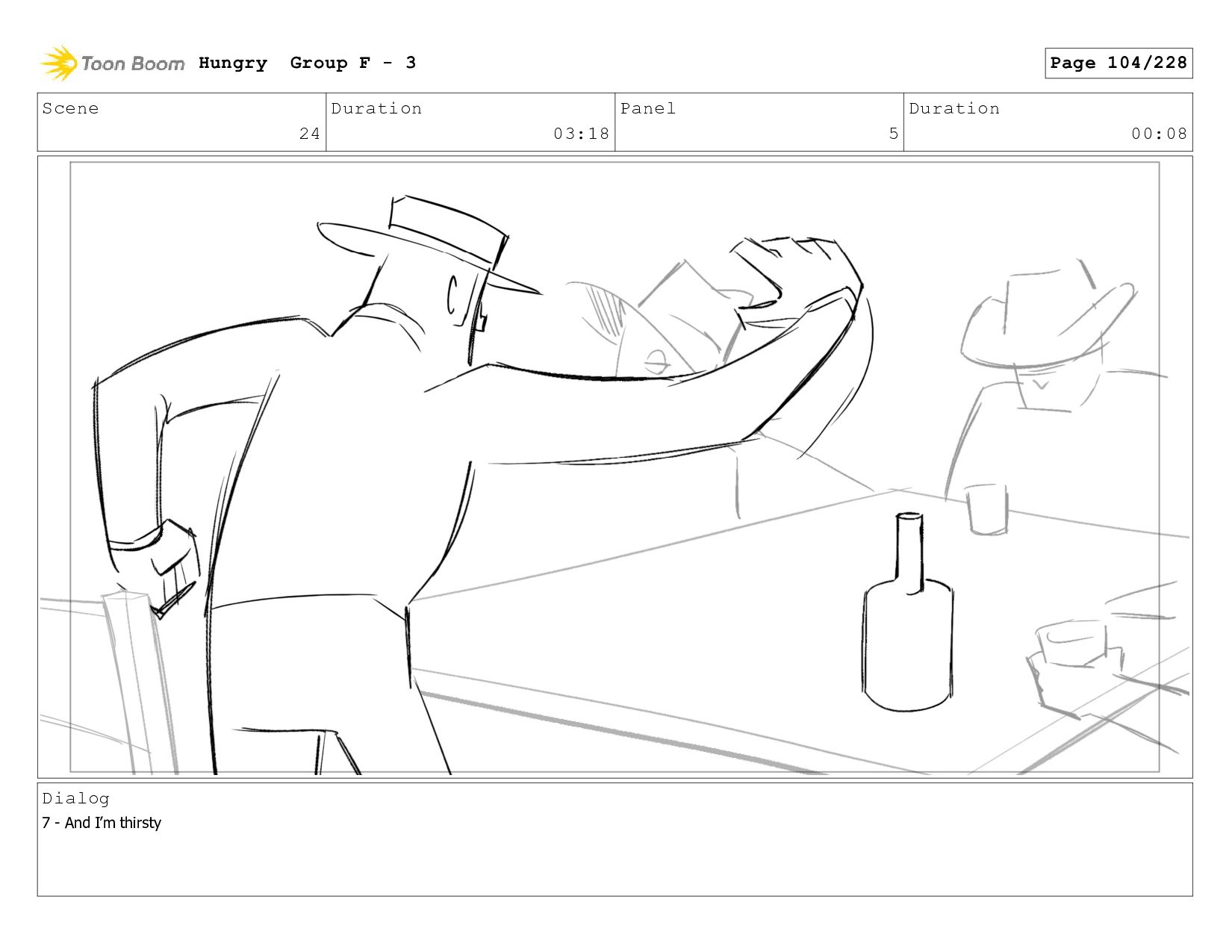Click scene number value '24'

310,134
